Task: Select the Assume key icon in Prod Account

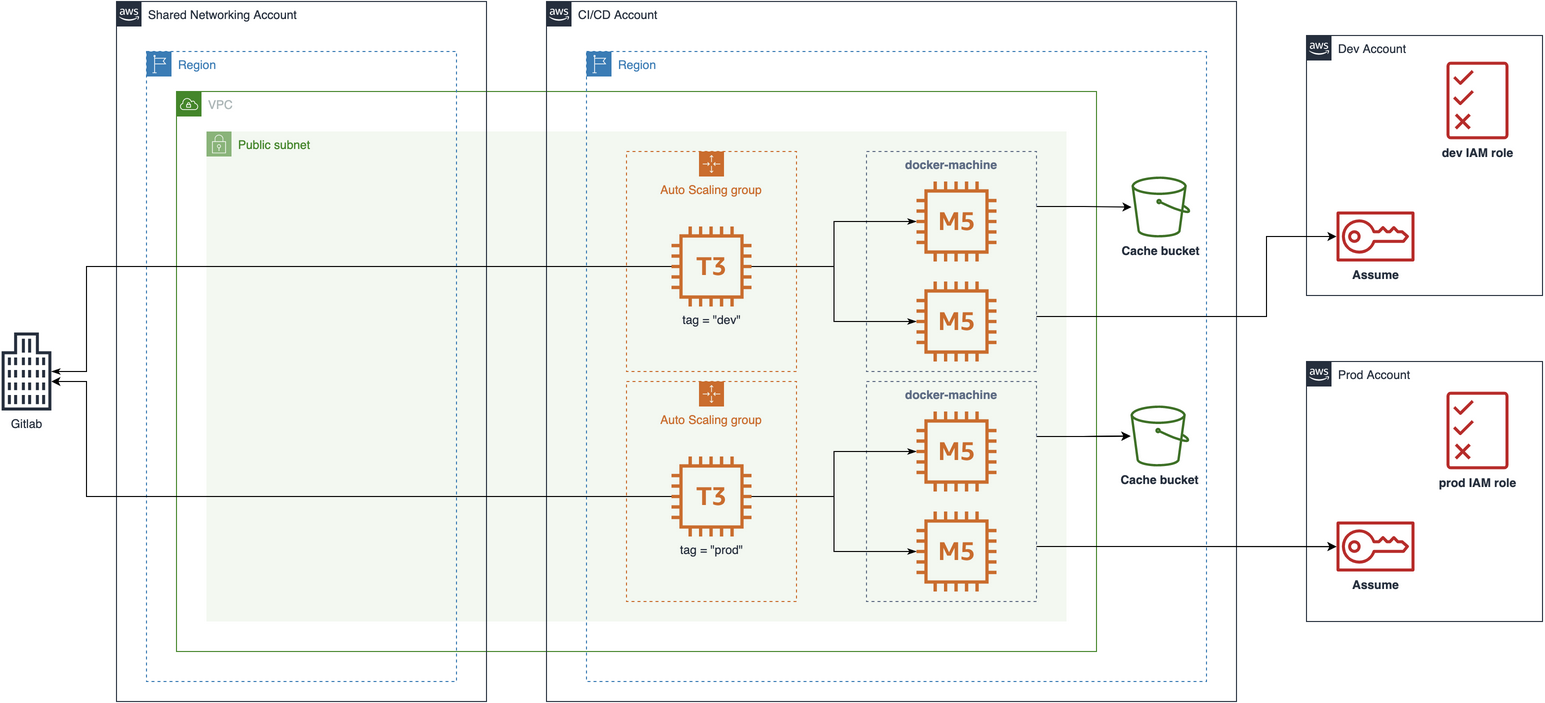Action: pos(1375,546)
